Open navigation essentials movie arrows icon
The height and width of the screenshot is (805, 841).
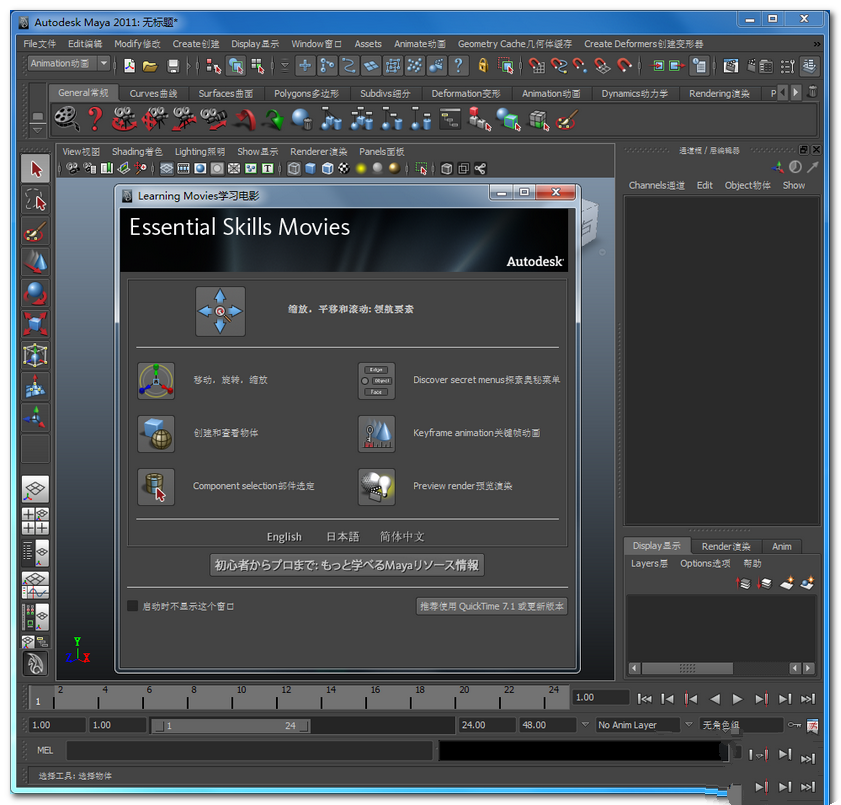coord(220,311)
